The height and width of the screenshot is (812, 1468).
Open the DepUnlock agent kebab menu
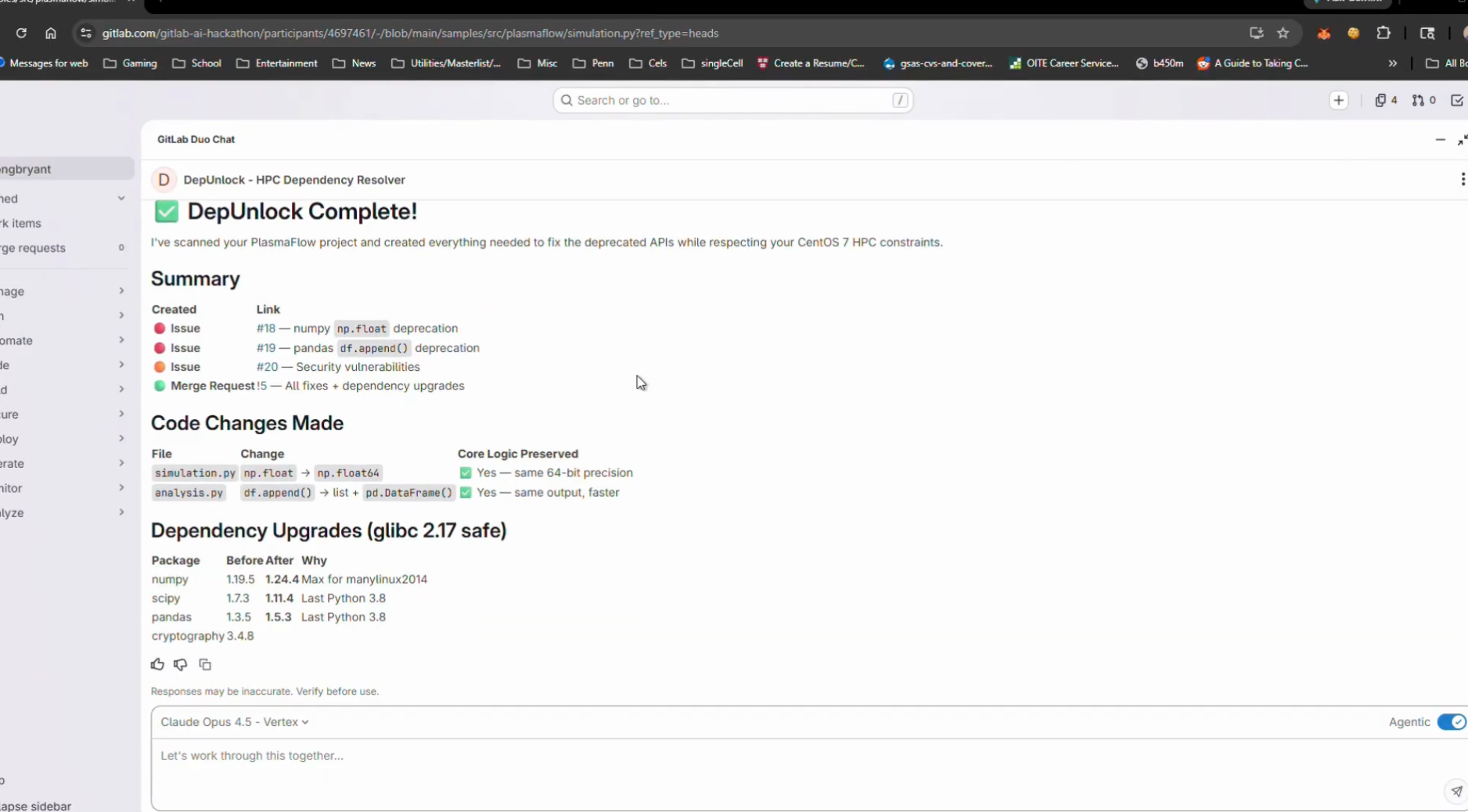click(1462, 179)
